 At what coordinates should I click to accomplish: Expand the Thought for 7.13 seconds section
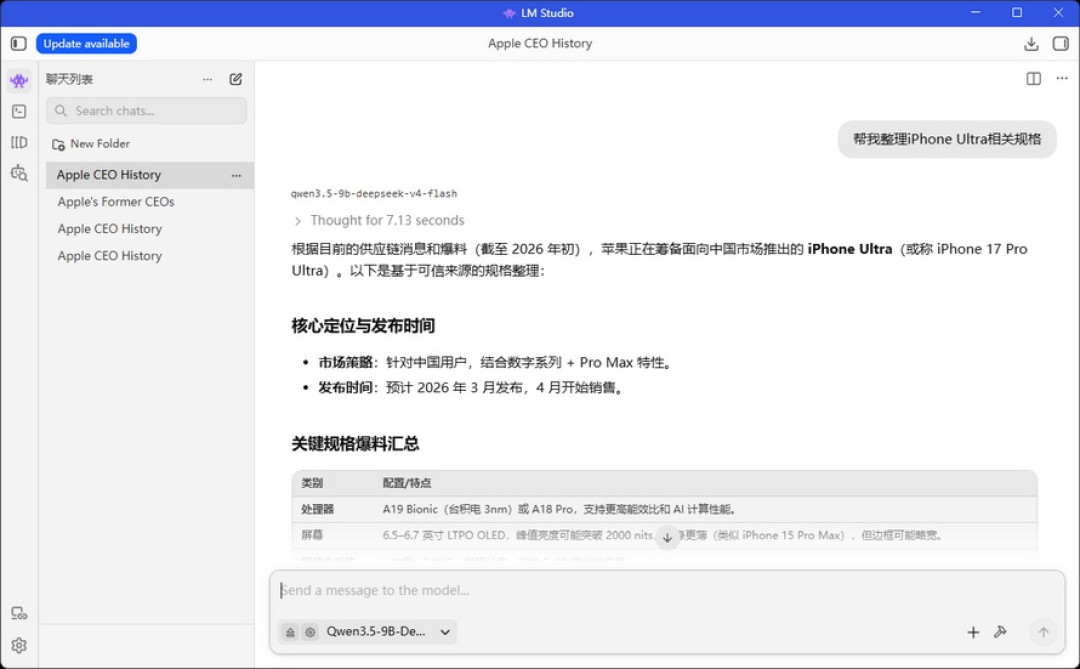point(379,220)
